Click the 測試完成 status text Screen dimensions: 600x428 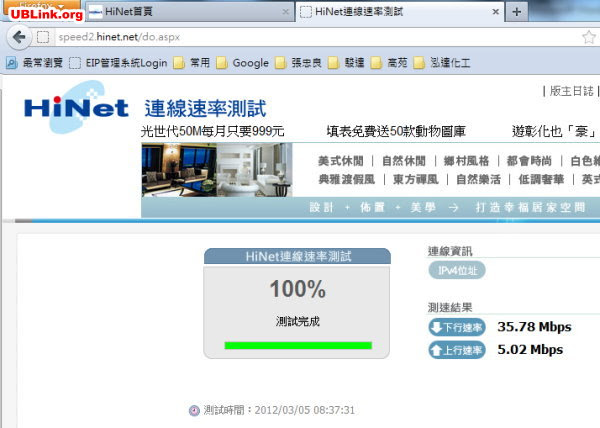tap(298, 321)
